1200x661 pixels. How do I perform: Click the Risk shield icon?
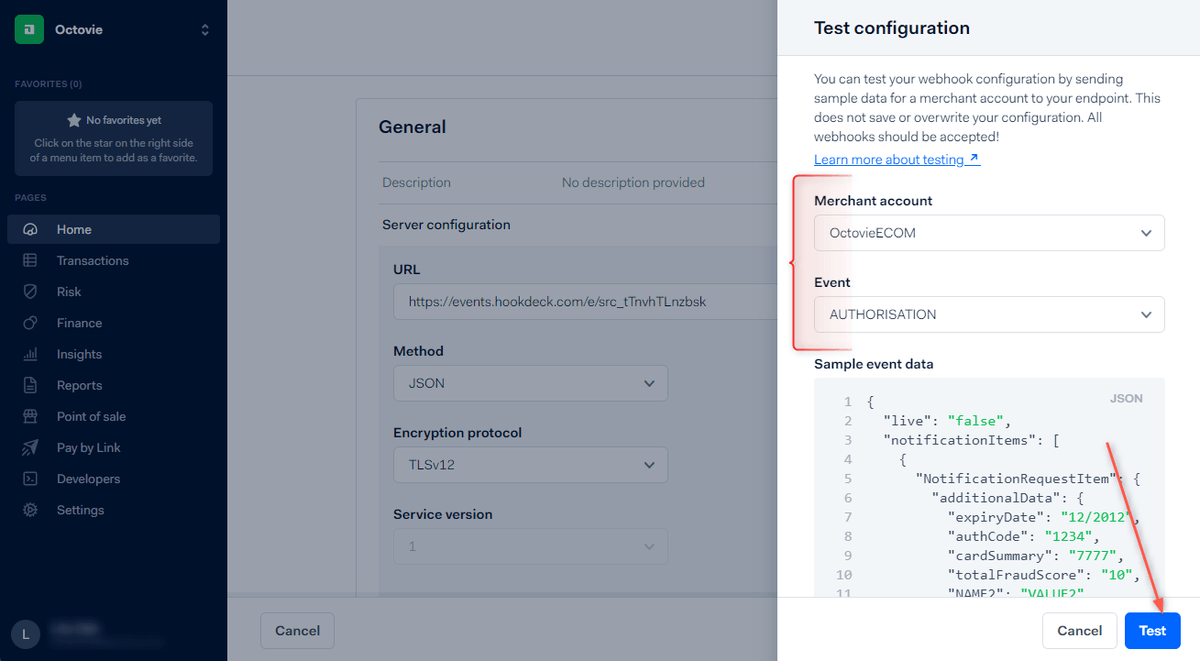click(x=30, y=292)
